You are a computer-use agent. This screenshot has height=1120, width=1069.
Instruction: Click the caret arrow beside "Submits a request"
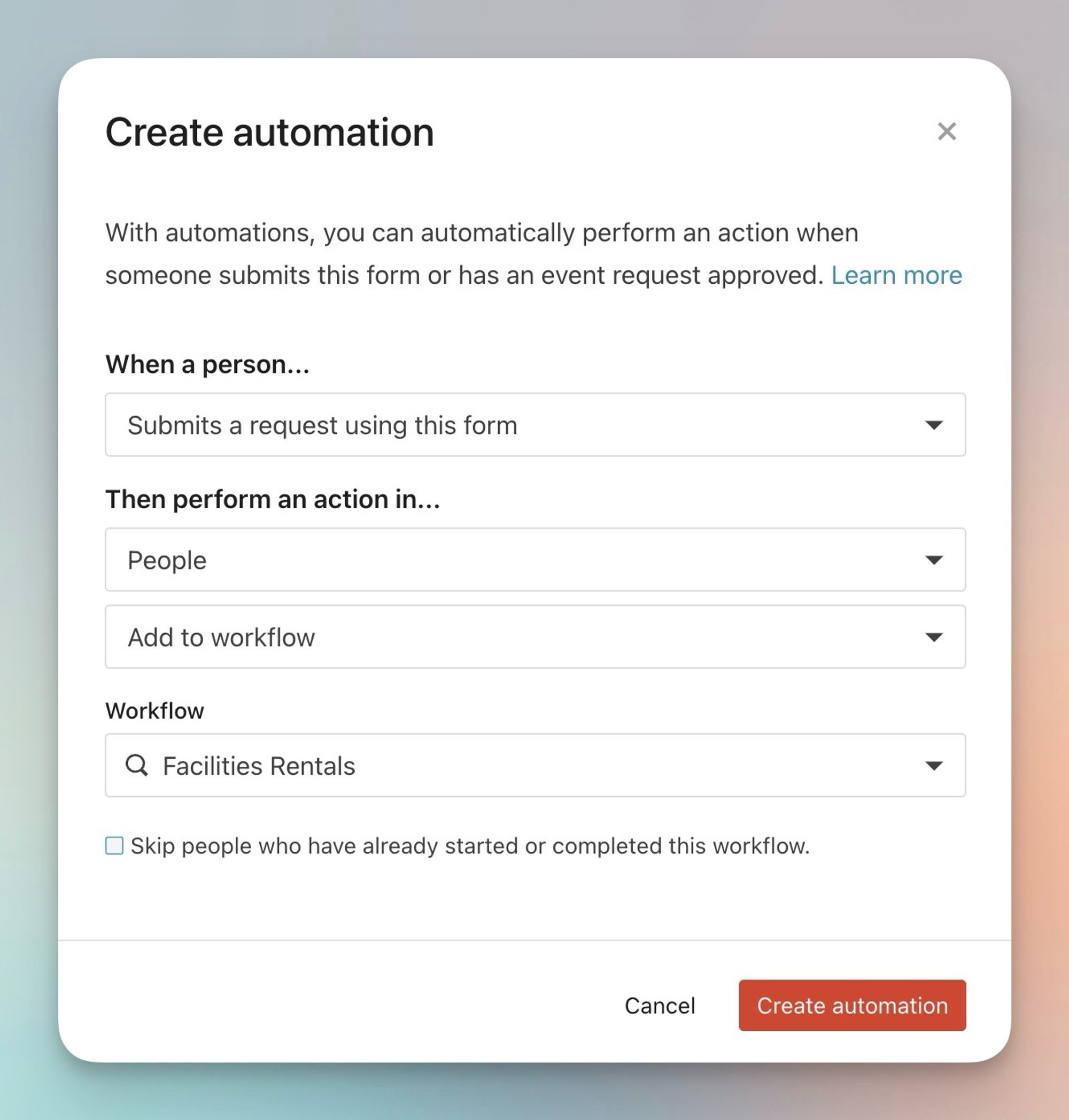click(933, 425)
